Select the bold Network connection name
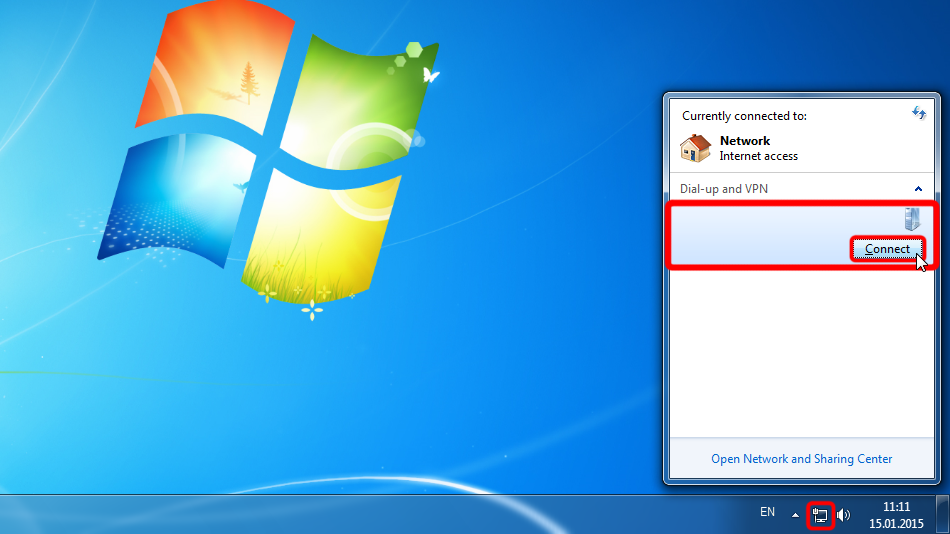 745,141
